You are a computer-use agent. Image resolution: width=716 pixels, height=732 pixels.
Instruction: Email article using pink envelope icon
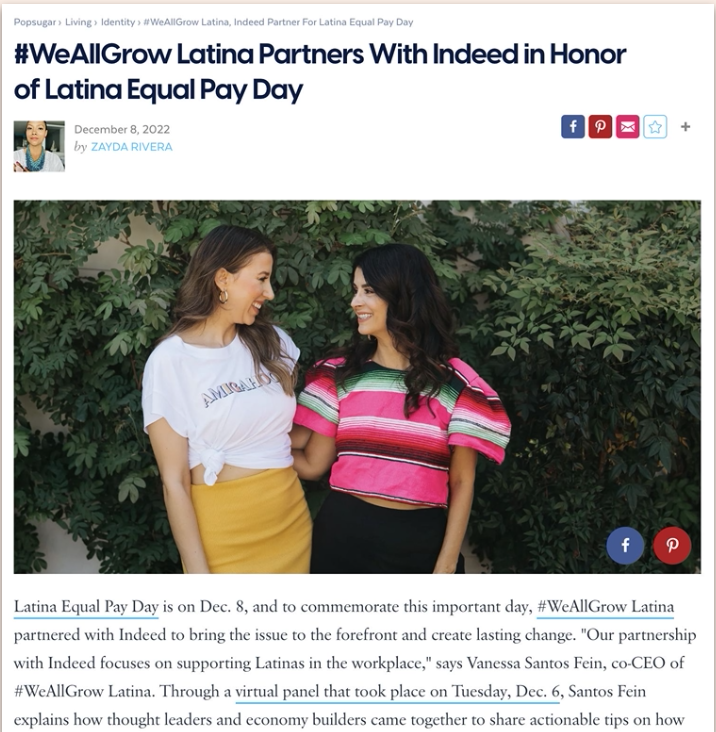(x=627, y=127)
